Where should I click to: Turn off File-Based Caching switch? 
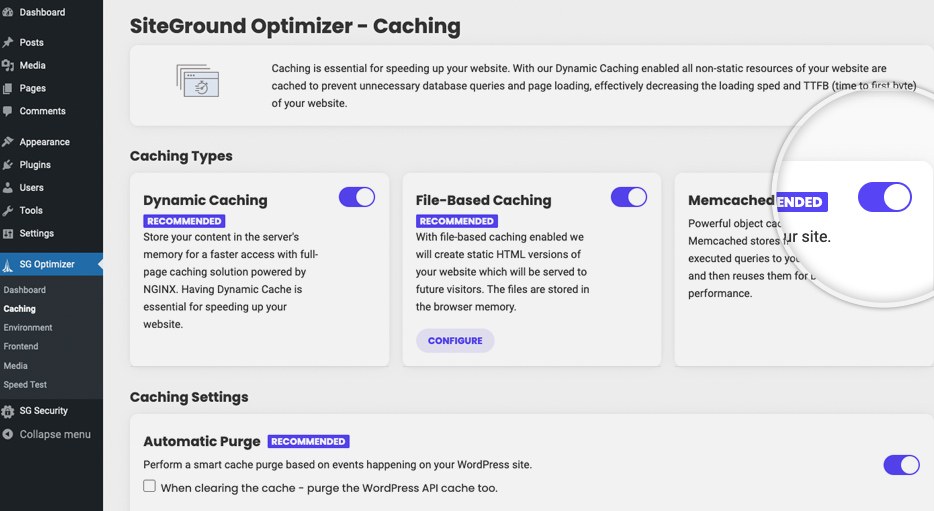(629, 197)
